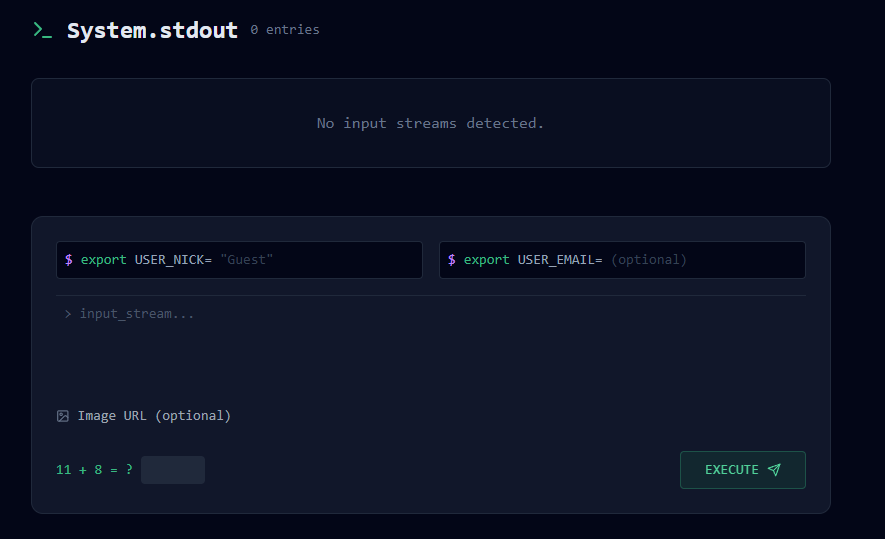
Task: Focus the captcha answer box for 11 + 8
Action: [x=173, y=470]
